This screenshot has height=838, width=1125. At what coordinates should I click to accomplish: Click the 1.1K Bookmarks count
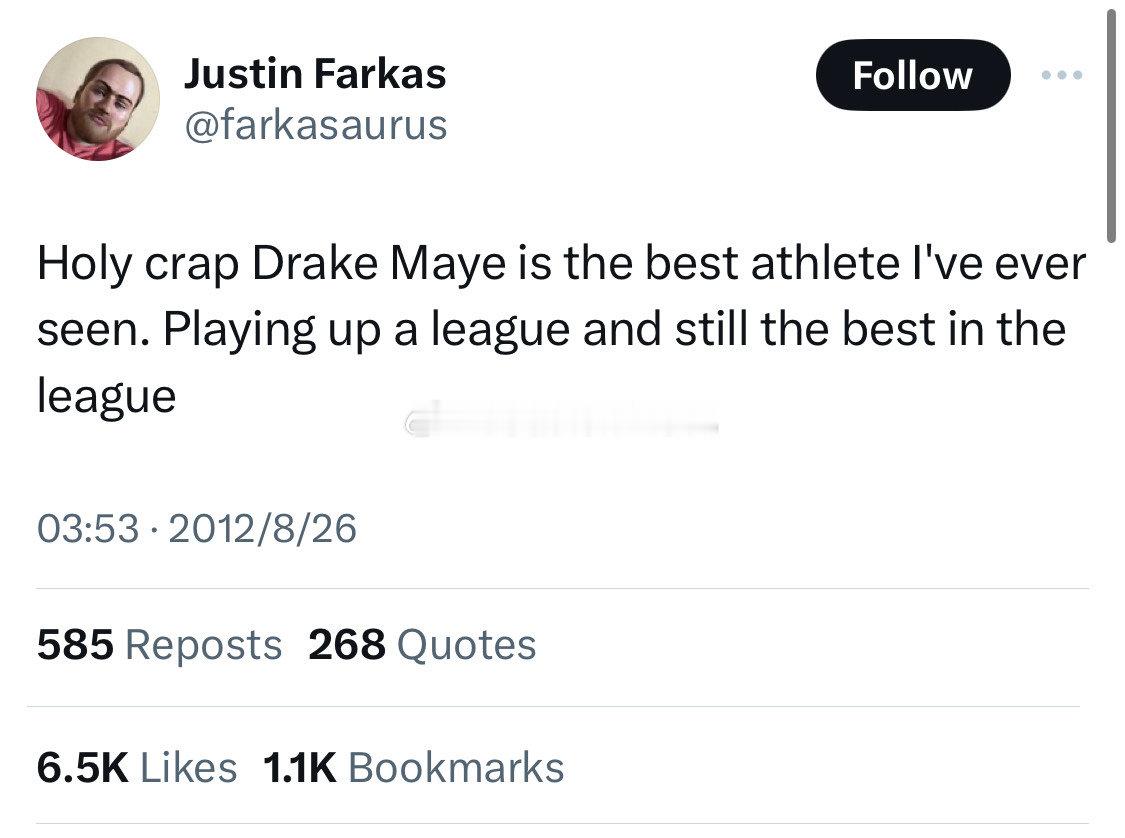tap(413, 767)
